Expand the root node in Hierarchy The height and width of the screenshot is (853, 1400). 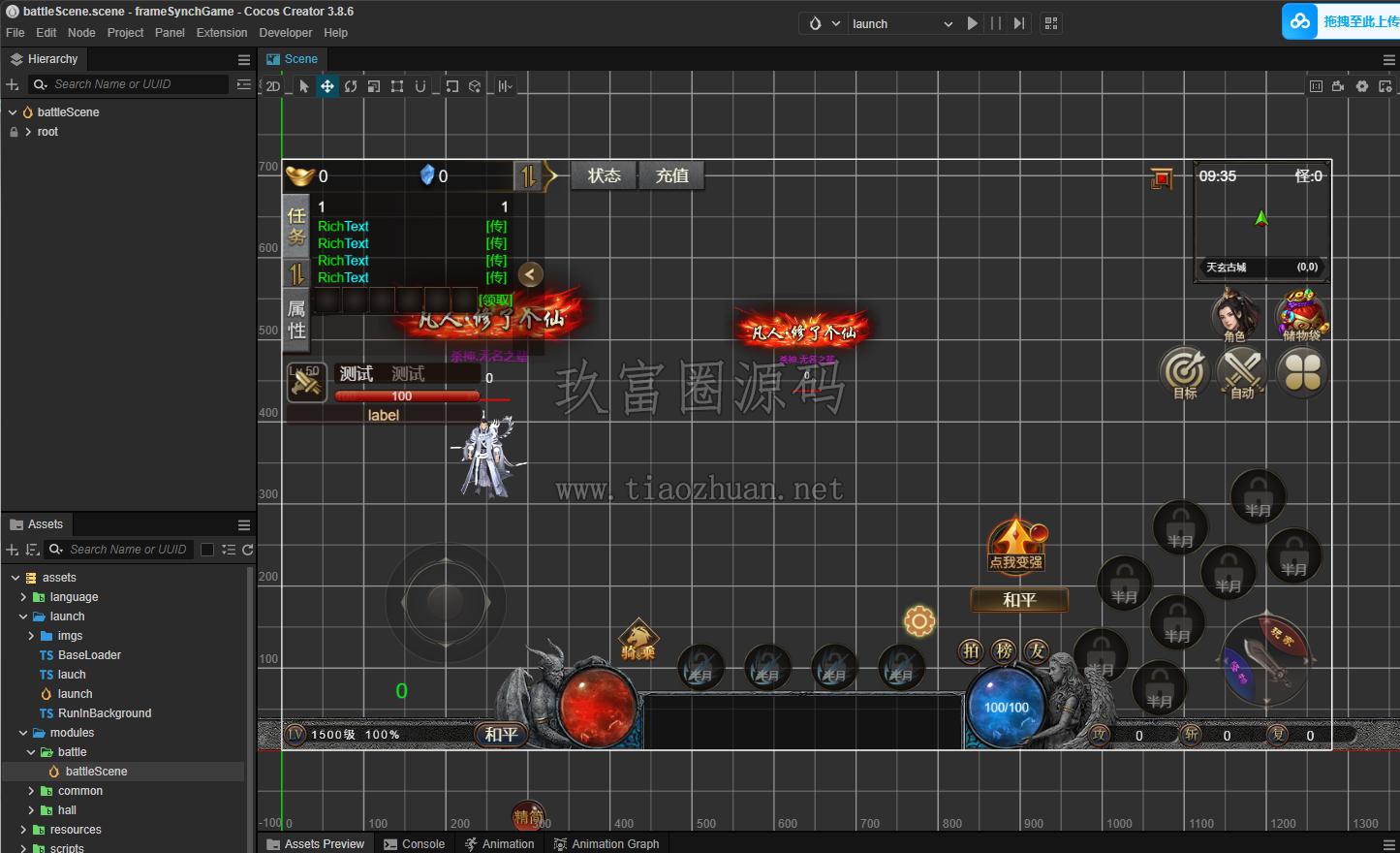tap(28, 132)
